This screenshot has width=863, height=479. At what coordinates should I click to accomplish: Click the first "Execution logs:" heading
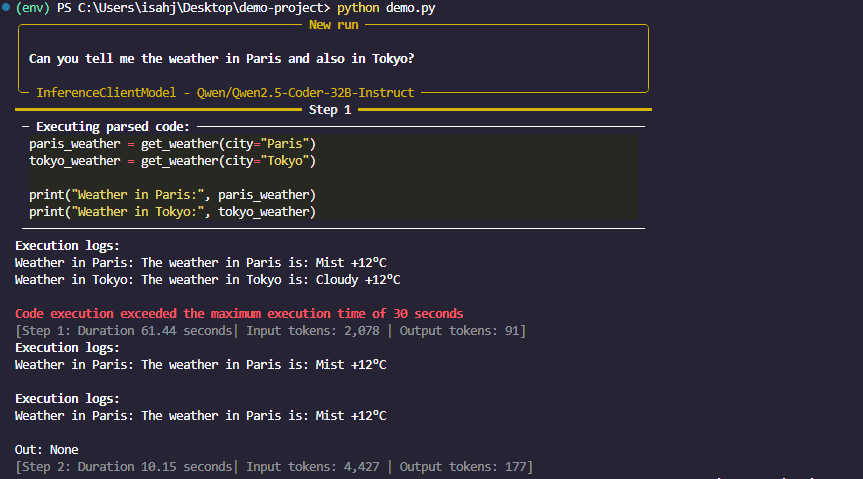click(x=68, y=245)
